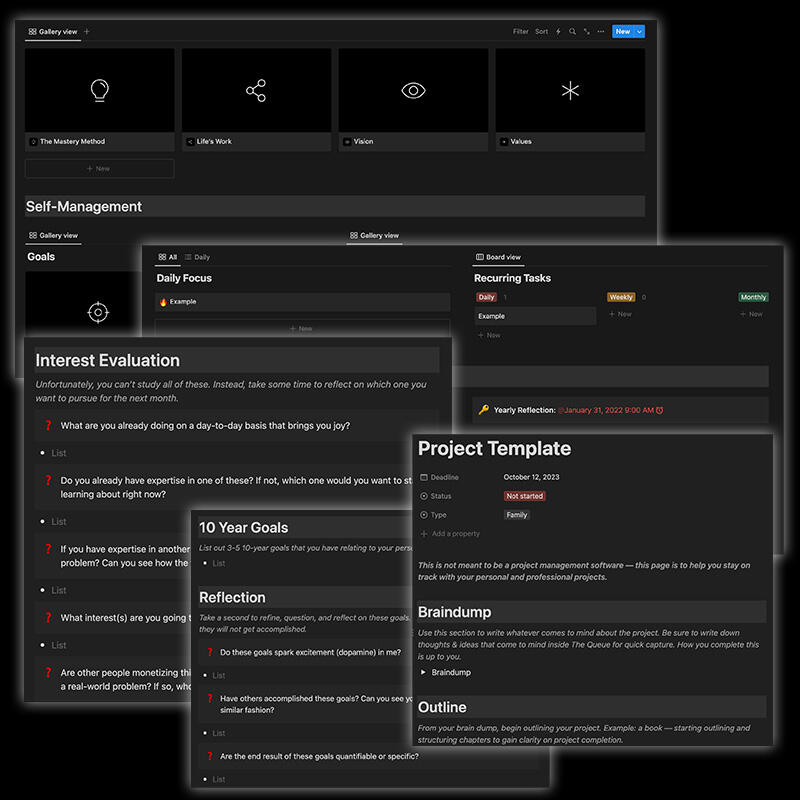Switch to the Daily tab in Daily Focus
The image size is (800, 800).
(x=197, y=257)
